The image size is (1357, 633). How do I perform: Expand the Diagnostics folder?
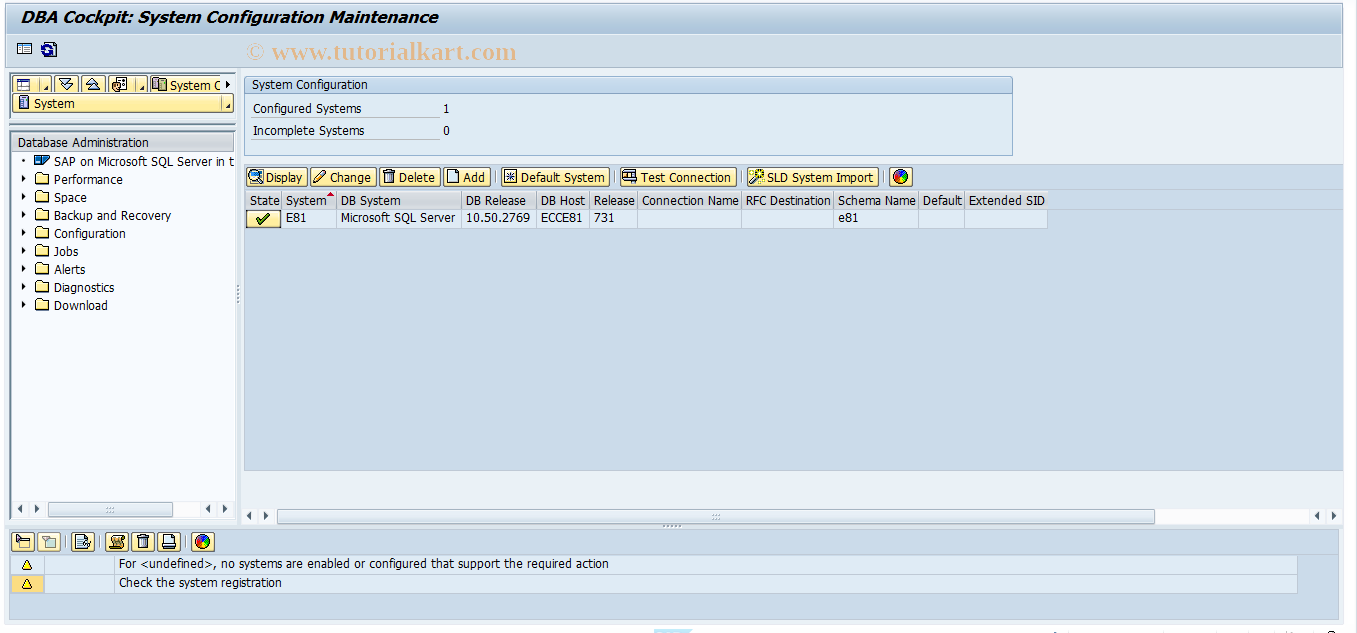coord(24,287)
